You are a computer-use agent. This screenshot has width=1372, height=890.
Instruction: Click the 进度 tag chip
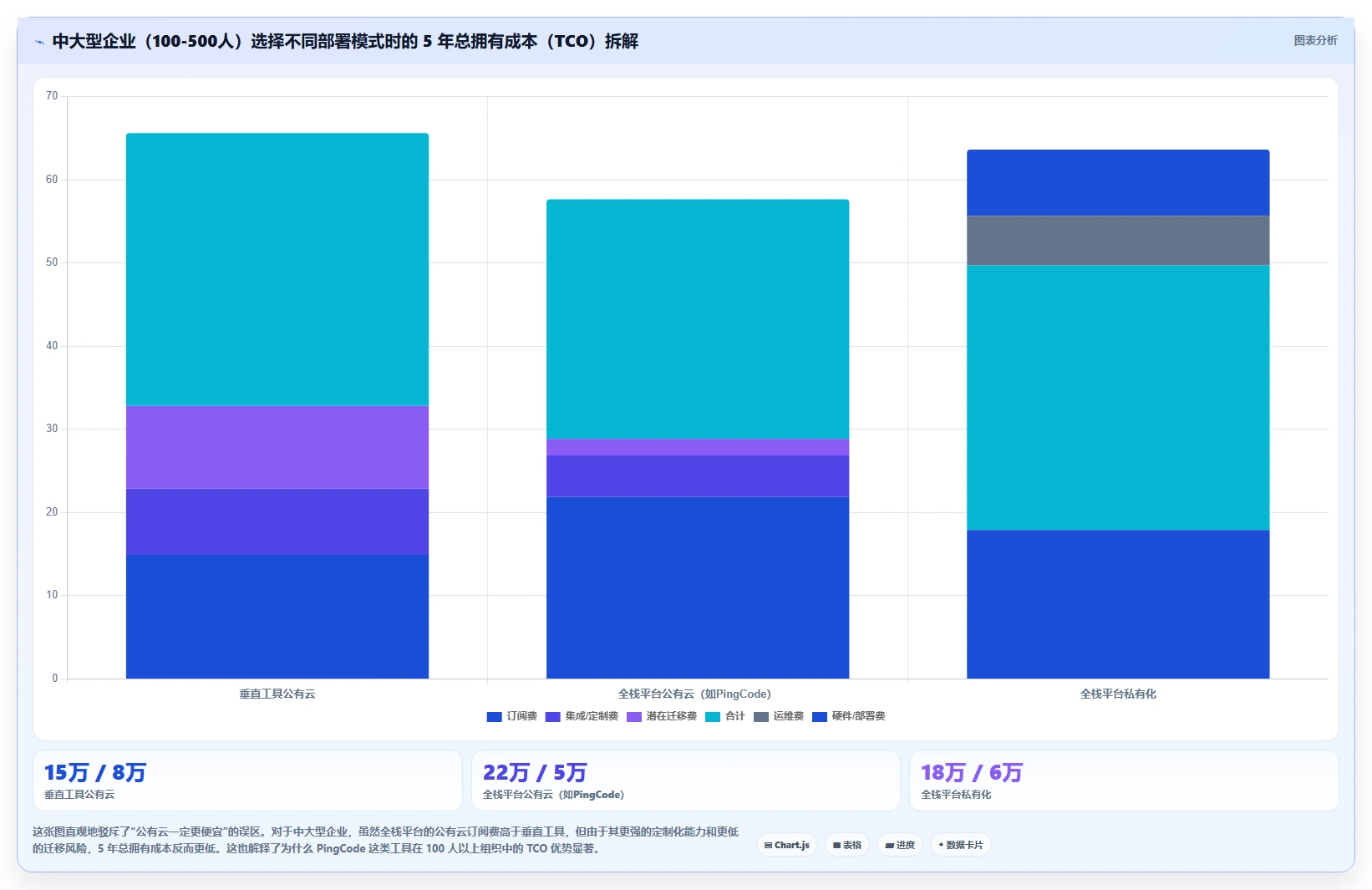[x=900, y=845]
